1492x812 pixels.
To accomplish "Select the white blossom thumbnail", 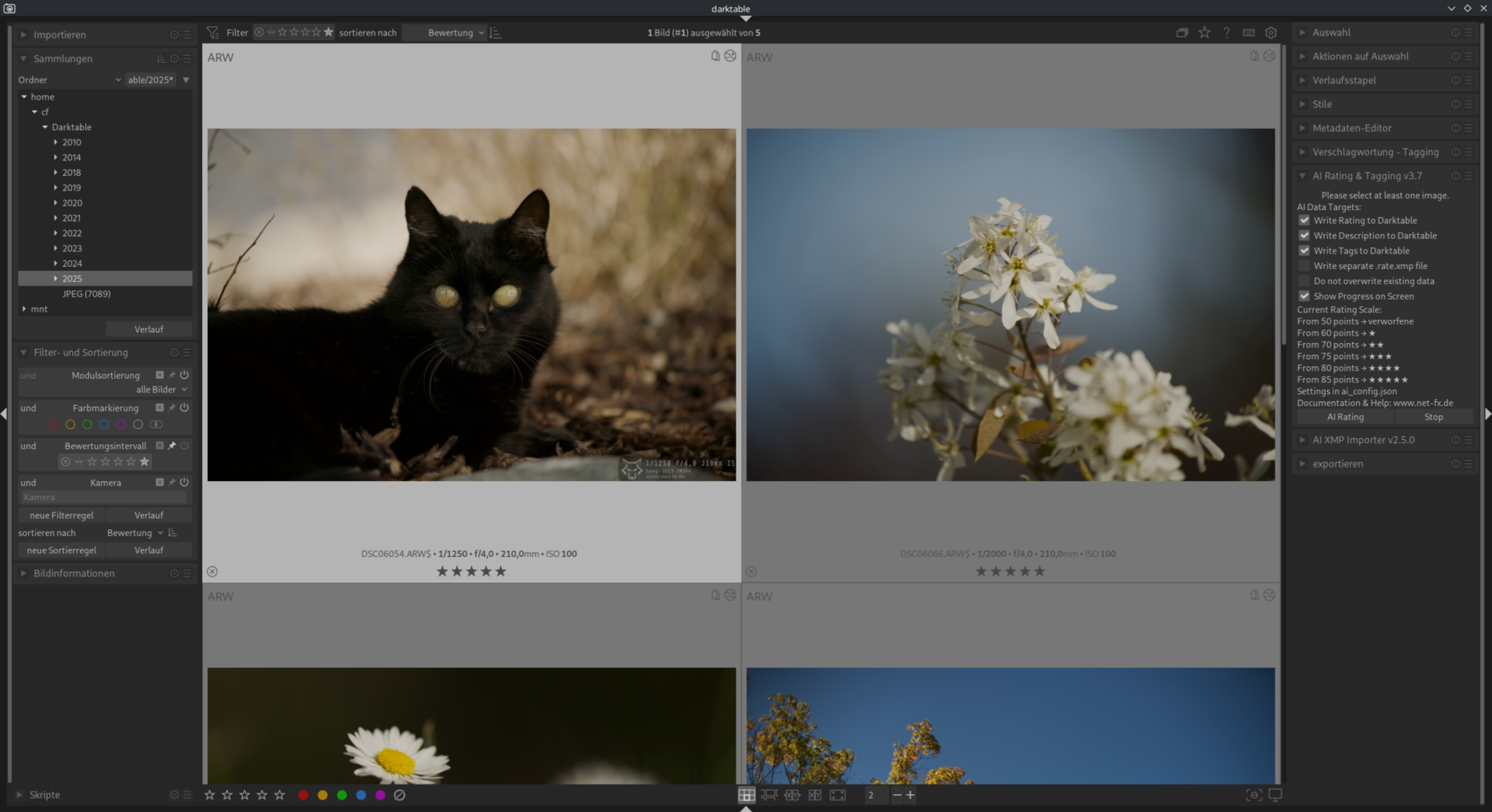I will (1010, 304).
